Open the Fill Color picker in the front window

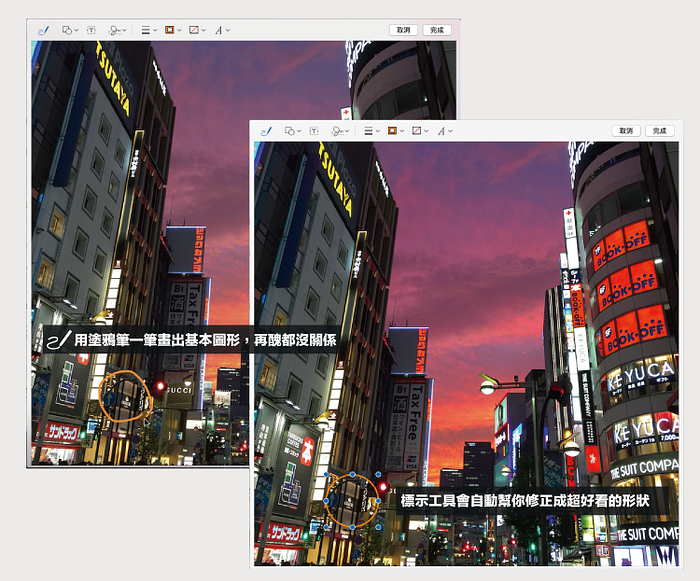(417, 131)
